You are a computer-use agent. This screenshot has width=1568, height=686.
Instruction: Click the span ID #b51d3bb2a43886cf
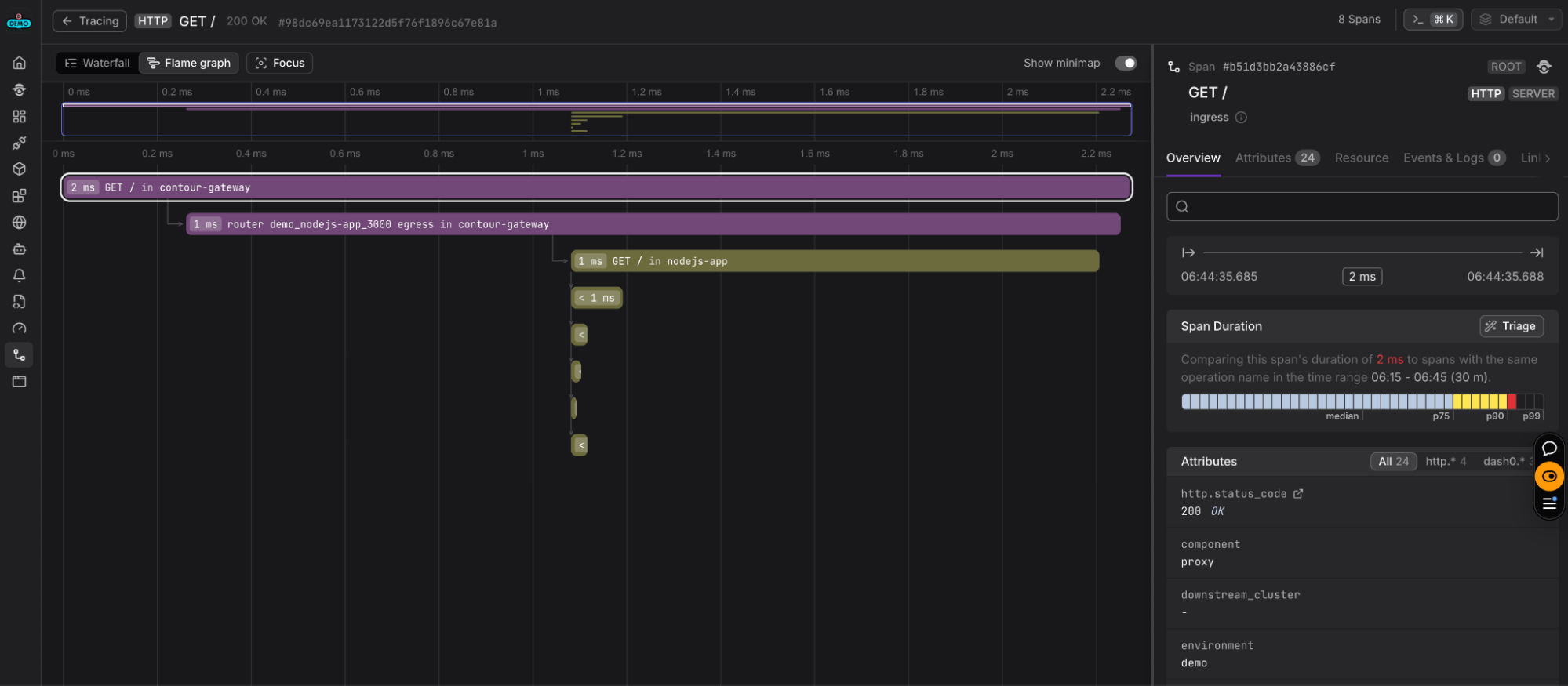[1279, 67]
